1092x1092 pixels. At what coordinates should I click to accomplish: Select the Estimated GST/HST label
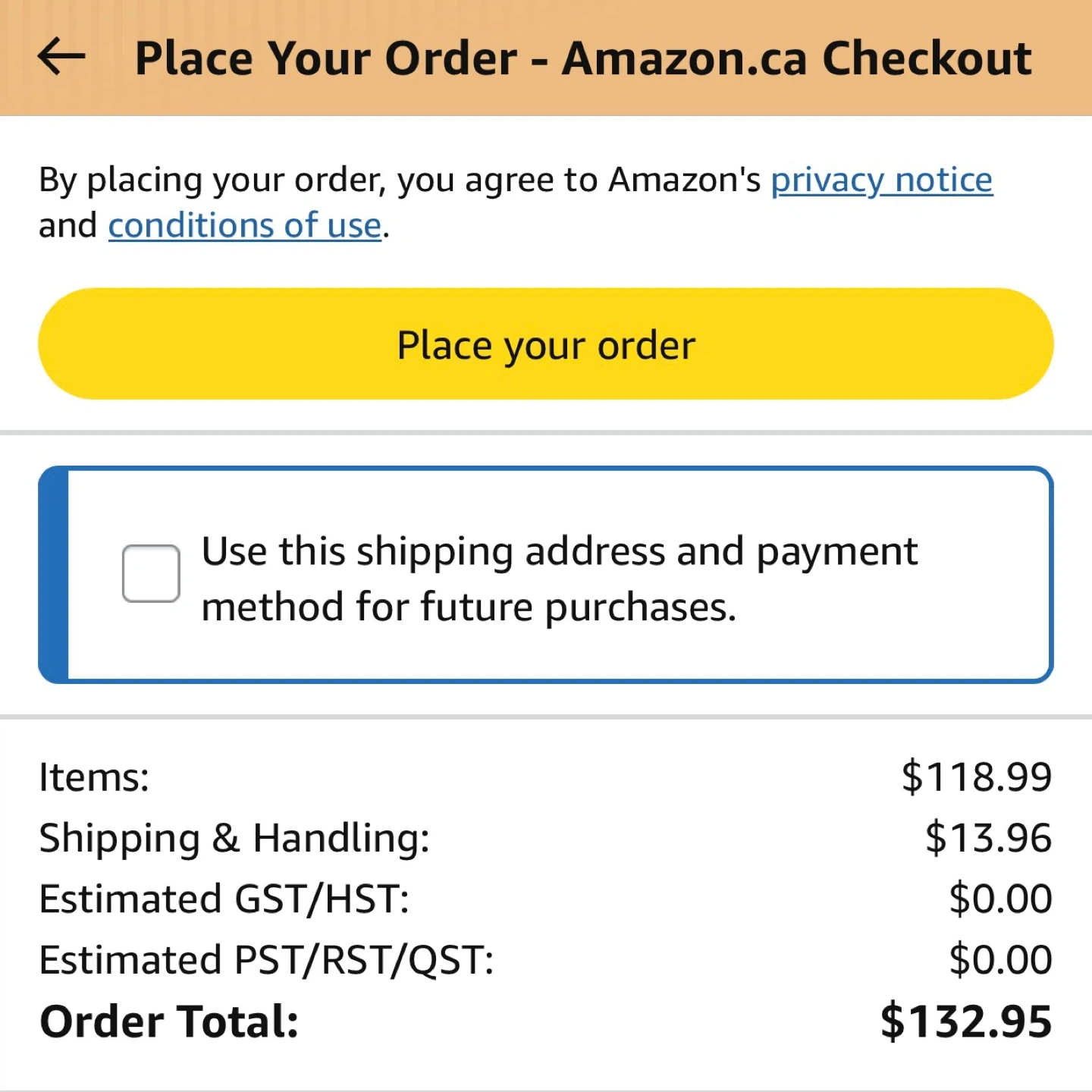pyautogui.click(x=224, y=899)
